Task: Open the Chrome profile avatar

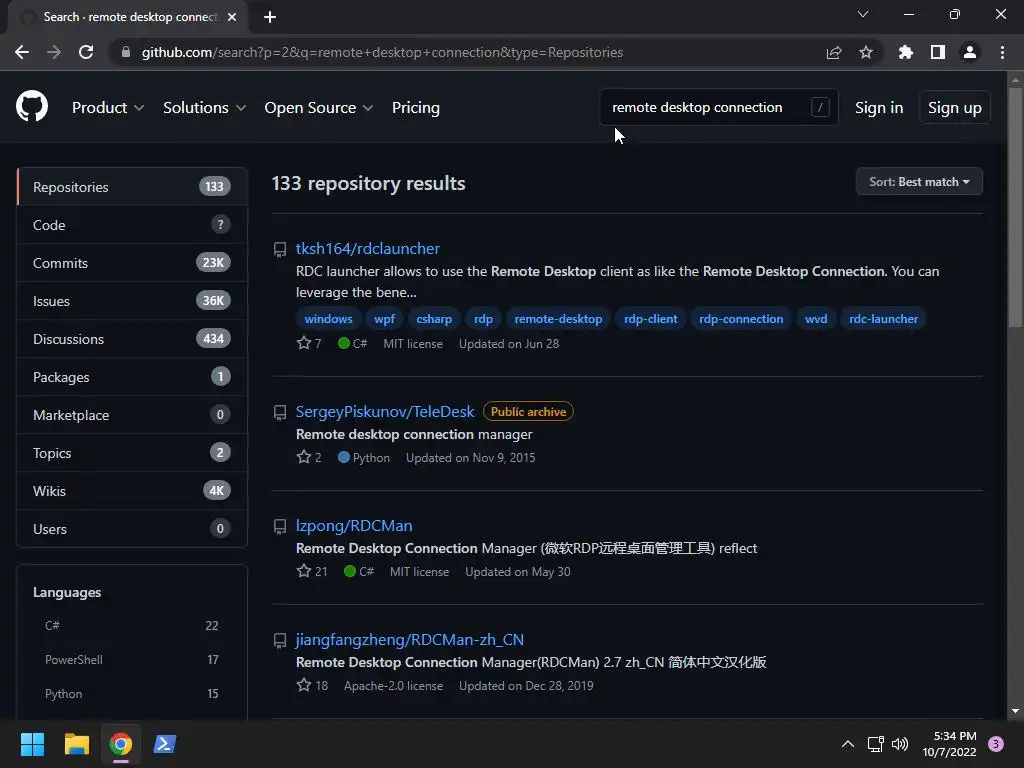Action: [970, 52]
